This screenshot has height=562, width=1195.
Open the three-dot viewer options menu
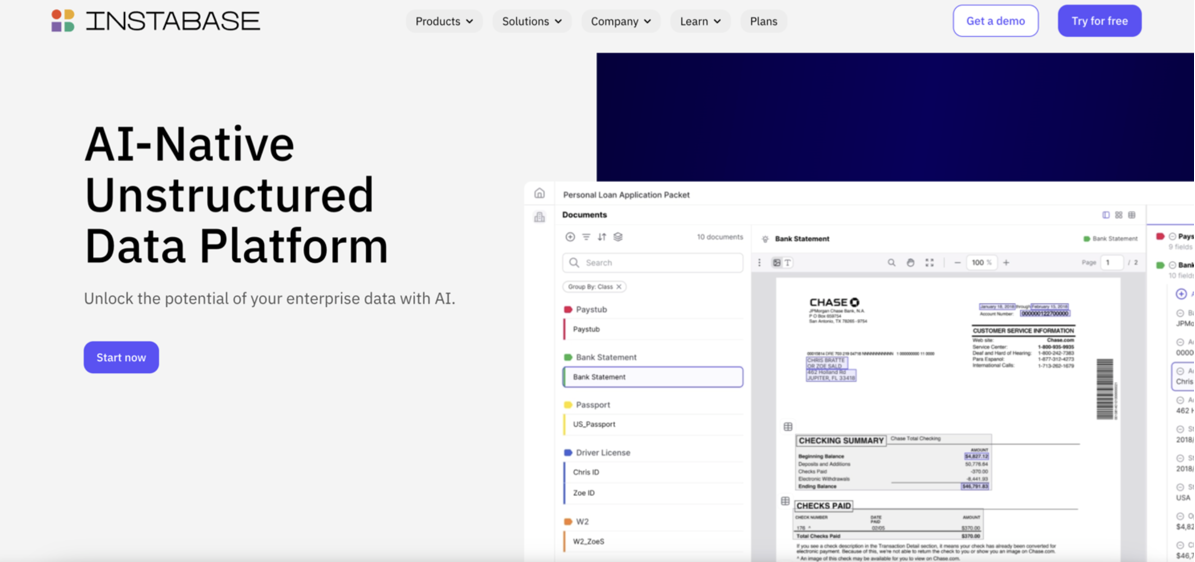tap(759, 262)
